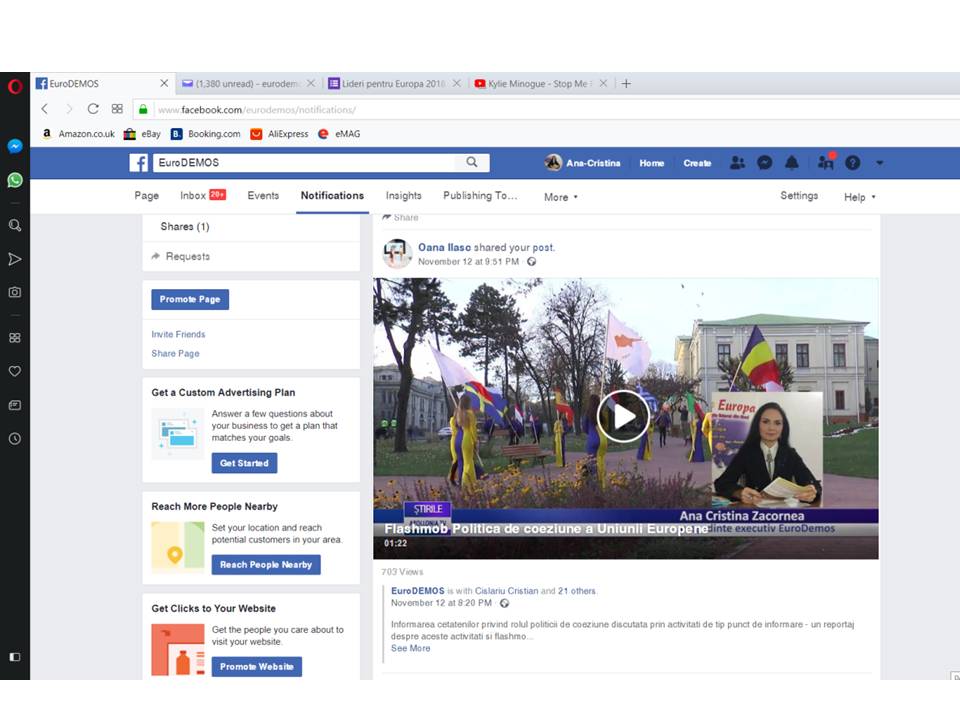Reload the current page
The width and height of the screenshot is (960, 720).
pyautogui.click(x=93, y=109)
